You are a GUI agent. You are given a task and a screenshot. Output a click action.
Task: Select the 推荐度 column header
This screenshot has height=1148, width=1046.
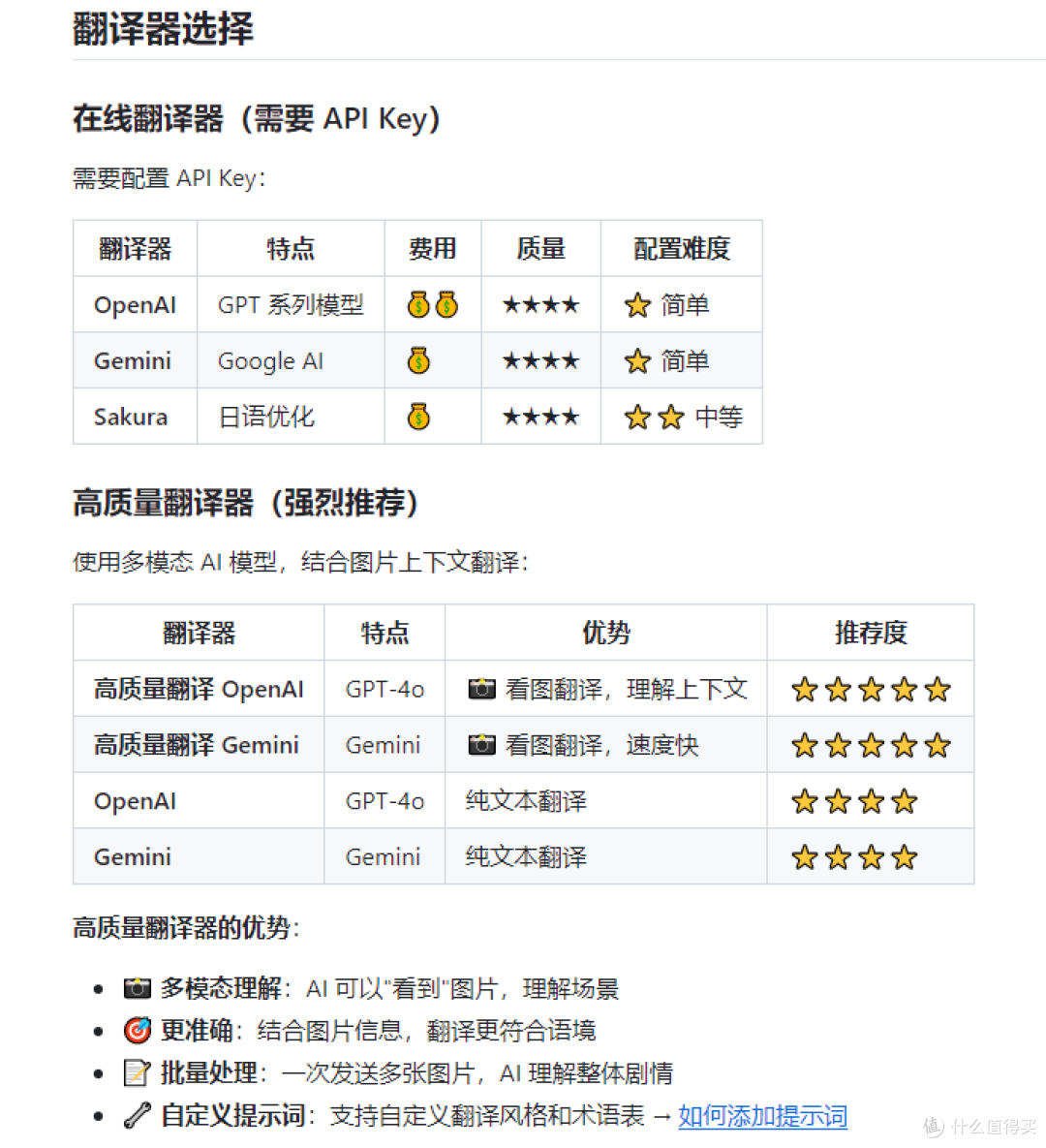(x=871, y=633)
